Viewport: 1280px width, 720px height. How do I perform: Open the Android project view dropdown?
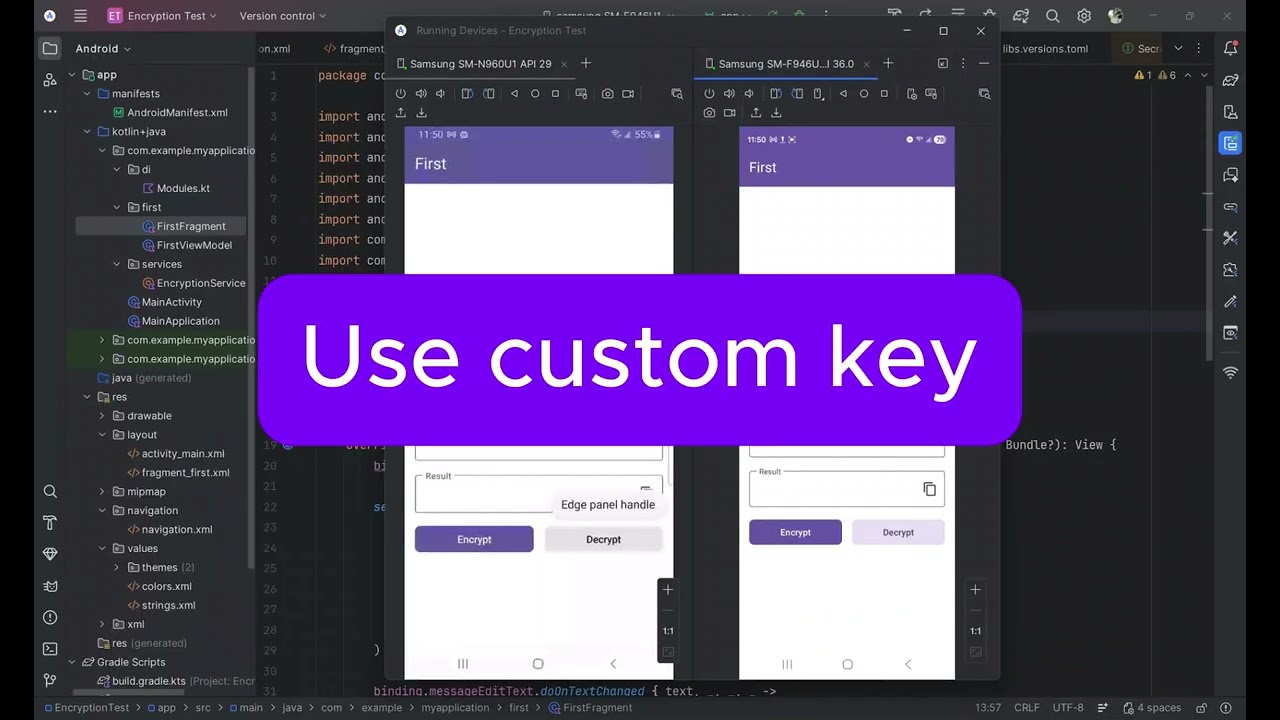pyautogui.click(x=103, y=48)
